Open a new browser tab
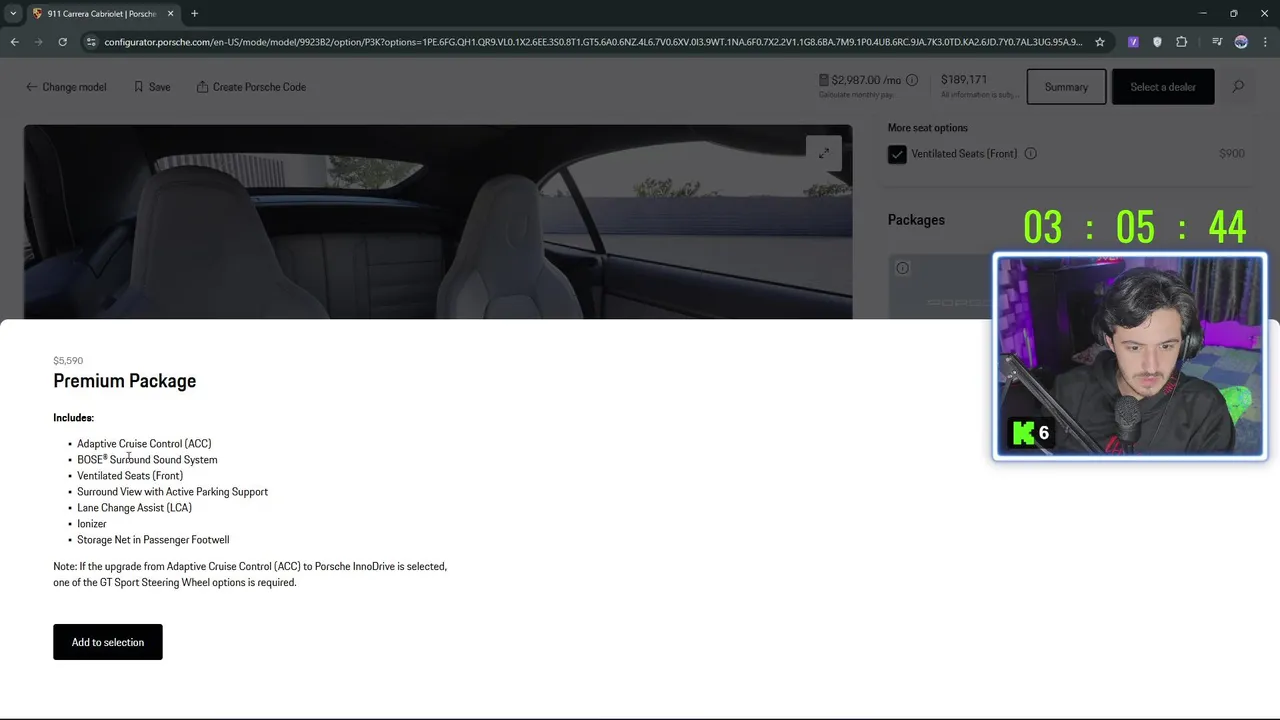The width and height of the screenshot is (1280, 720). pyautogui.click(x=194, y=13)
